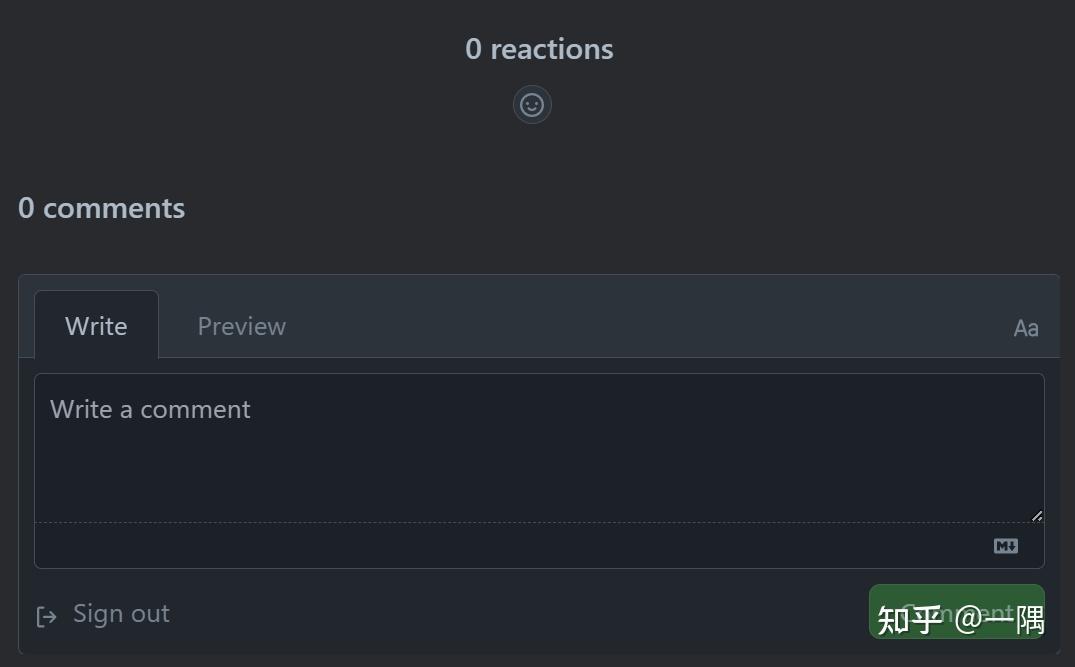
Task: Click the Markdown supported icon
Action: [x=1006, y=546]
